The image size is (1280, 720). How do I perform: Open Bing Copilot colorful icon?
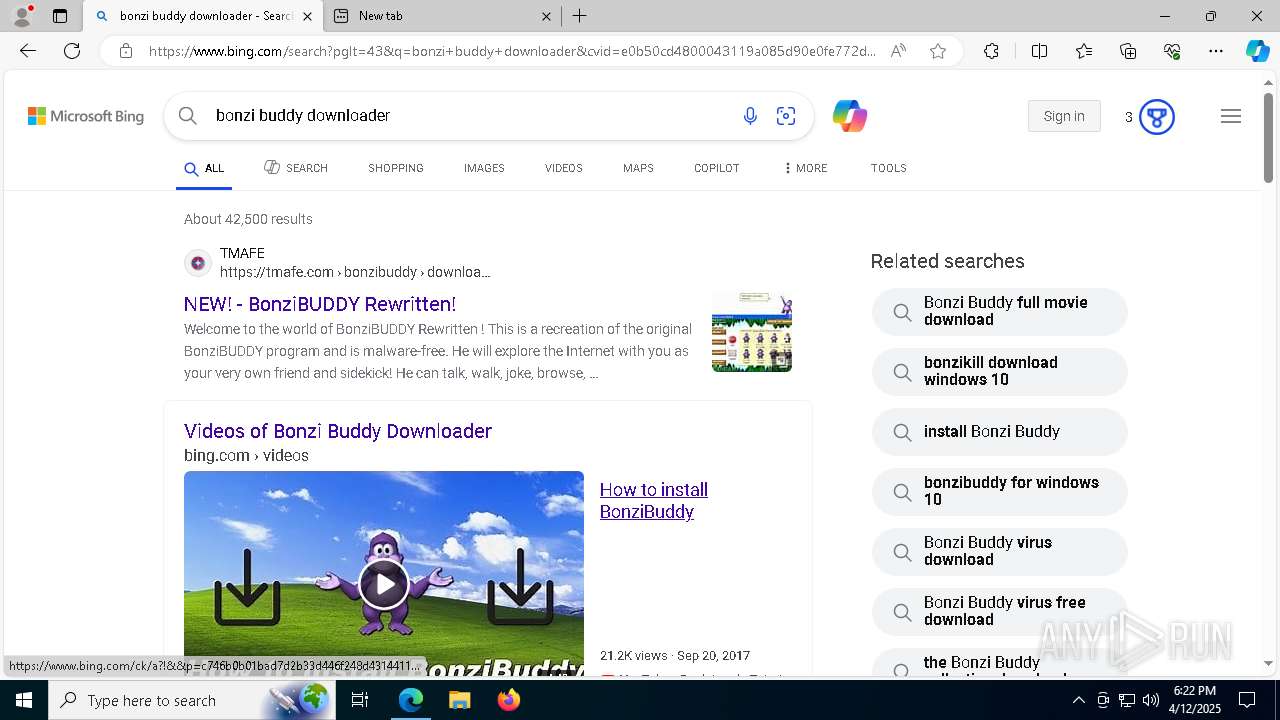pyautogui.click(x=850, y=116)
